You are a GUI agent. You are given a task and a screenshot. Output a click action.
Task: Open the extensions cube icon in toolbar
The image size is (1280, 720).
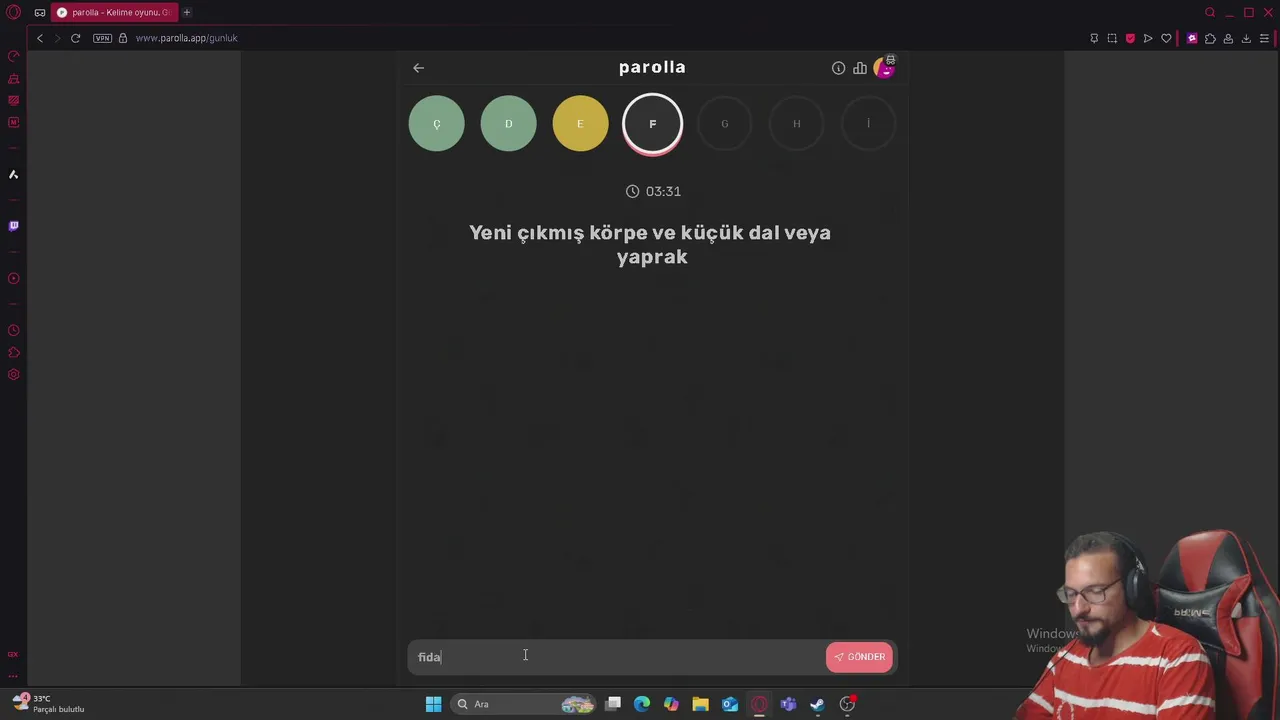[x=1210, y=38]
